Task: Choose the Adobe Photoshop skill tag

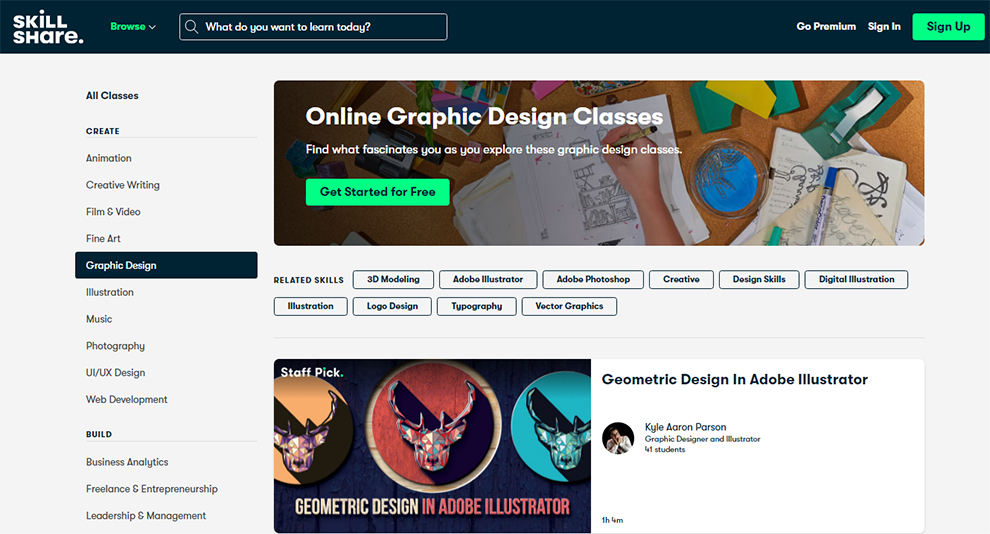Action: click(x=593, y=280)
